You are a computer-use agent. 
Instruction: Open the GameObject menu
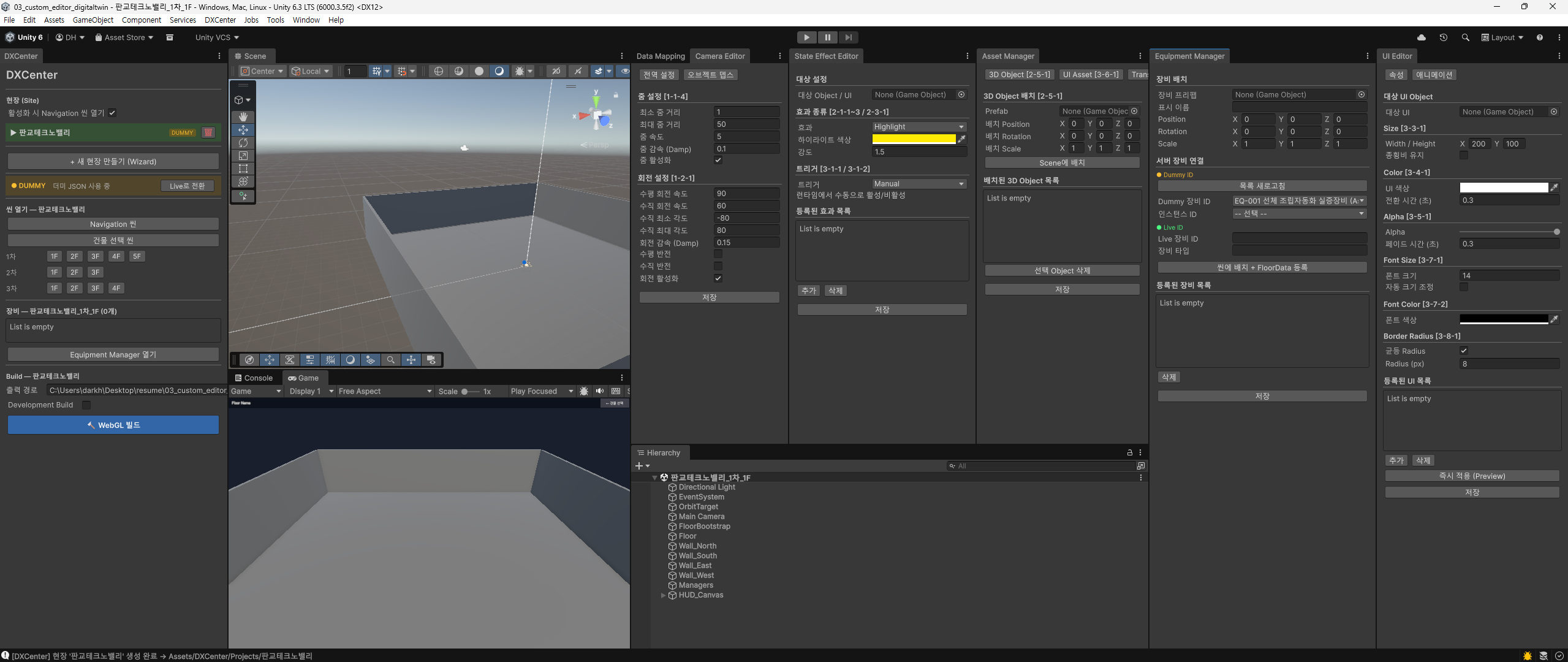click(93, 20)
